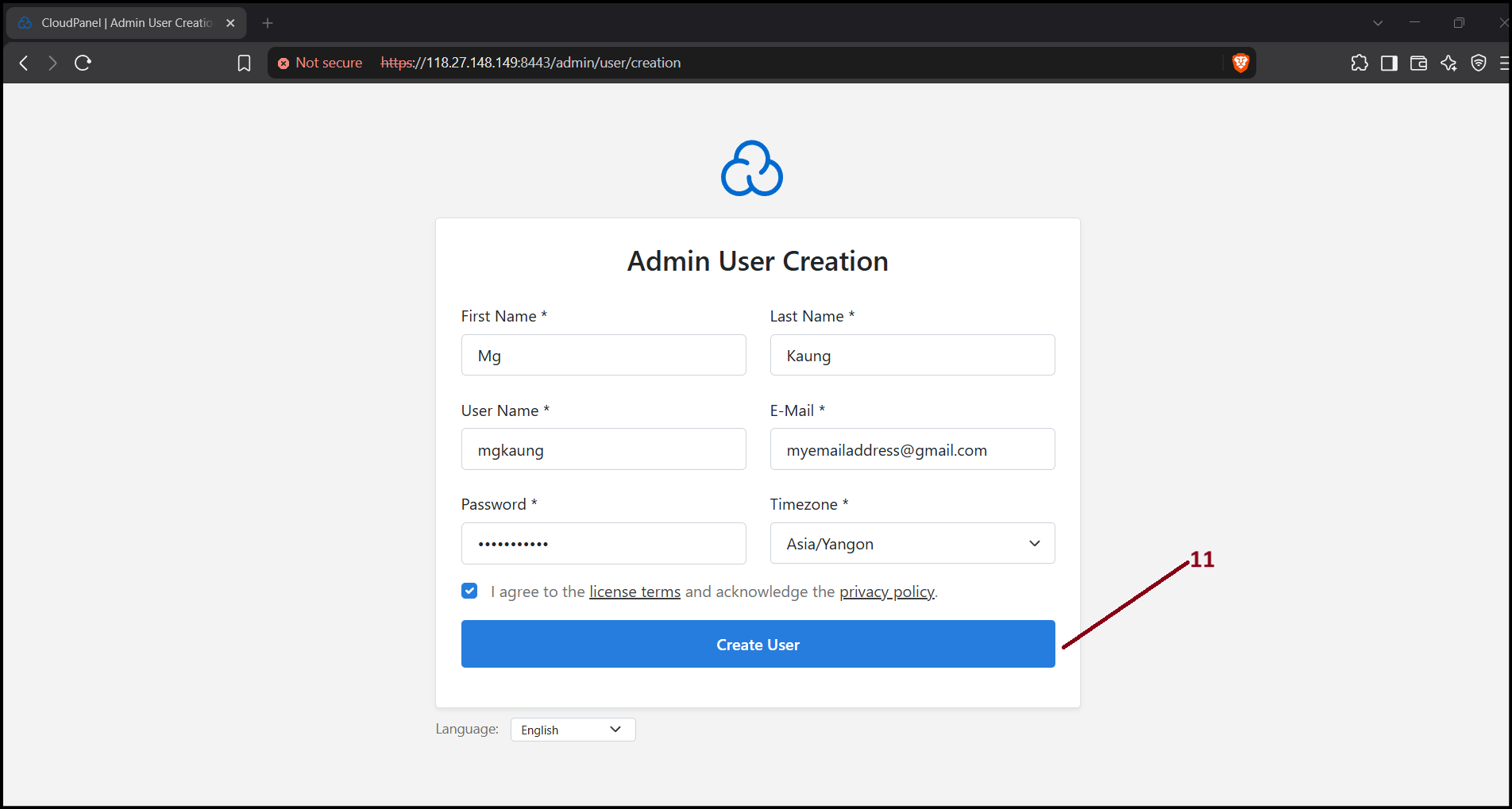Screen dimensions: 1512x809
Task: Select the CloudPanel Admin User Creation tab
Action: (x=127, y=23)
